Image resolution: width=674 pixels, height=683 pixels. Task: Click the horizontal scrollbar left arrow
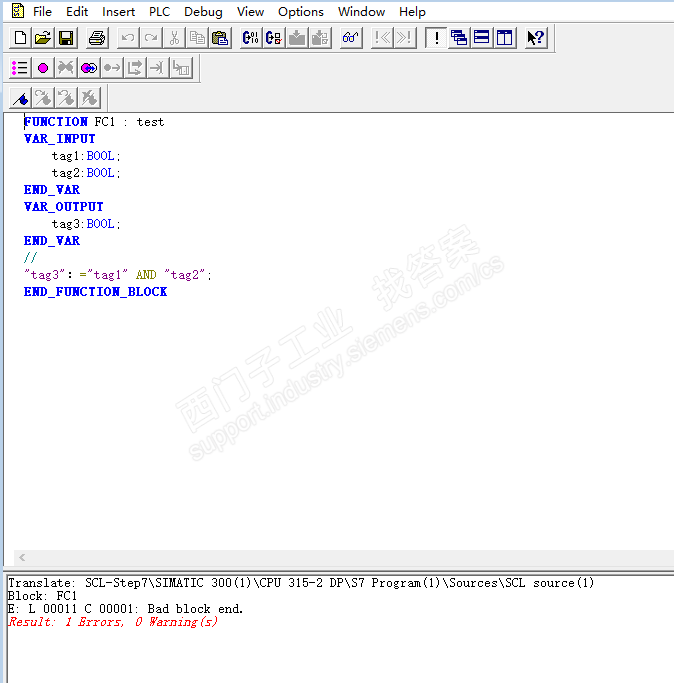[22, 558]
